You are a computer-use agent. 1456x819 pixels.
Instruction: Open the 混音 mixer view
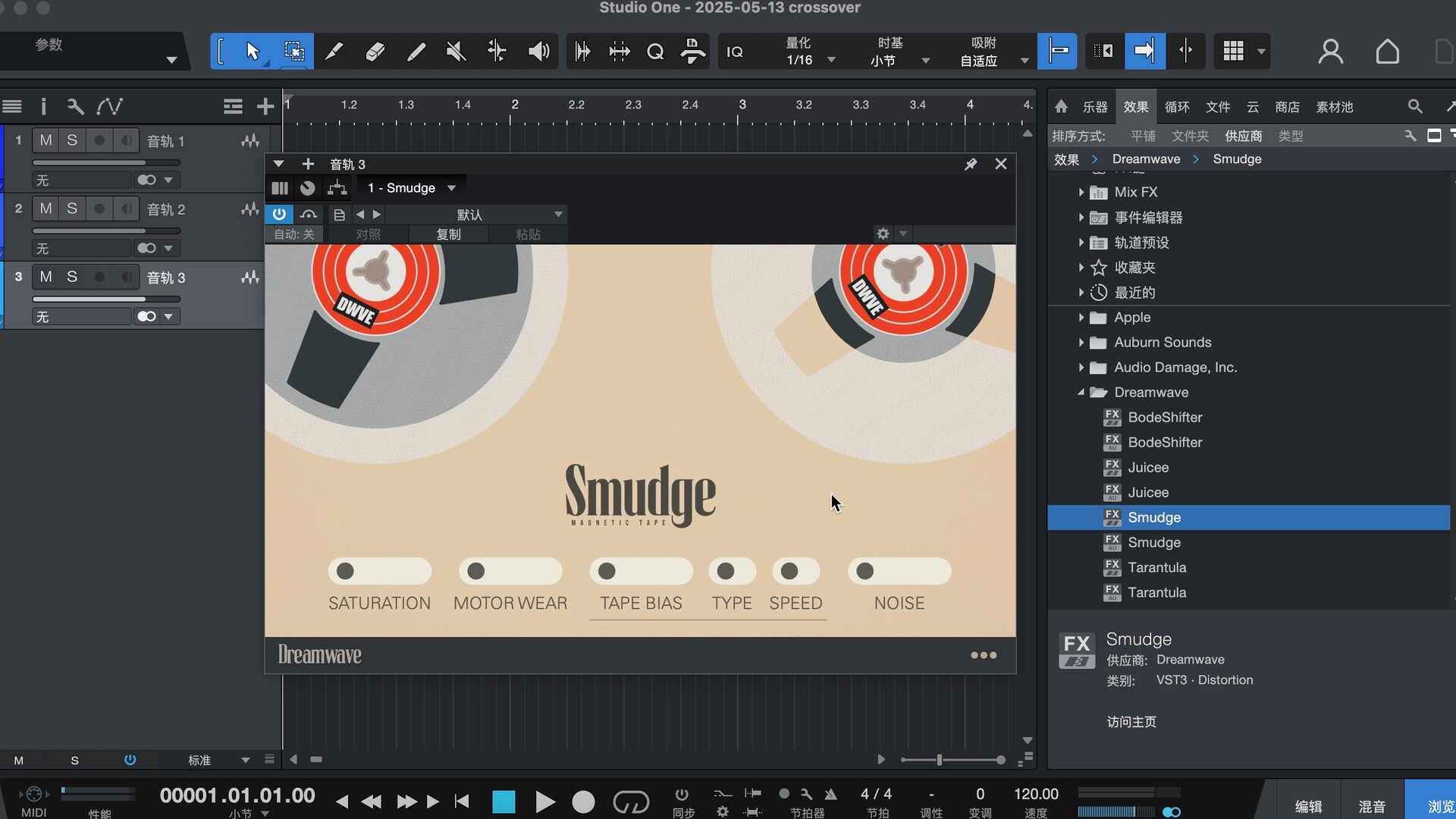pyautogui.click(x=1371, y=806)
